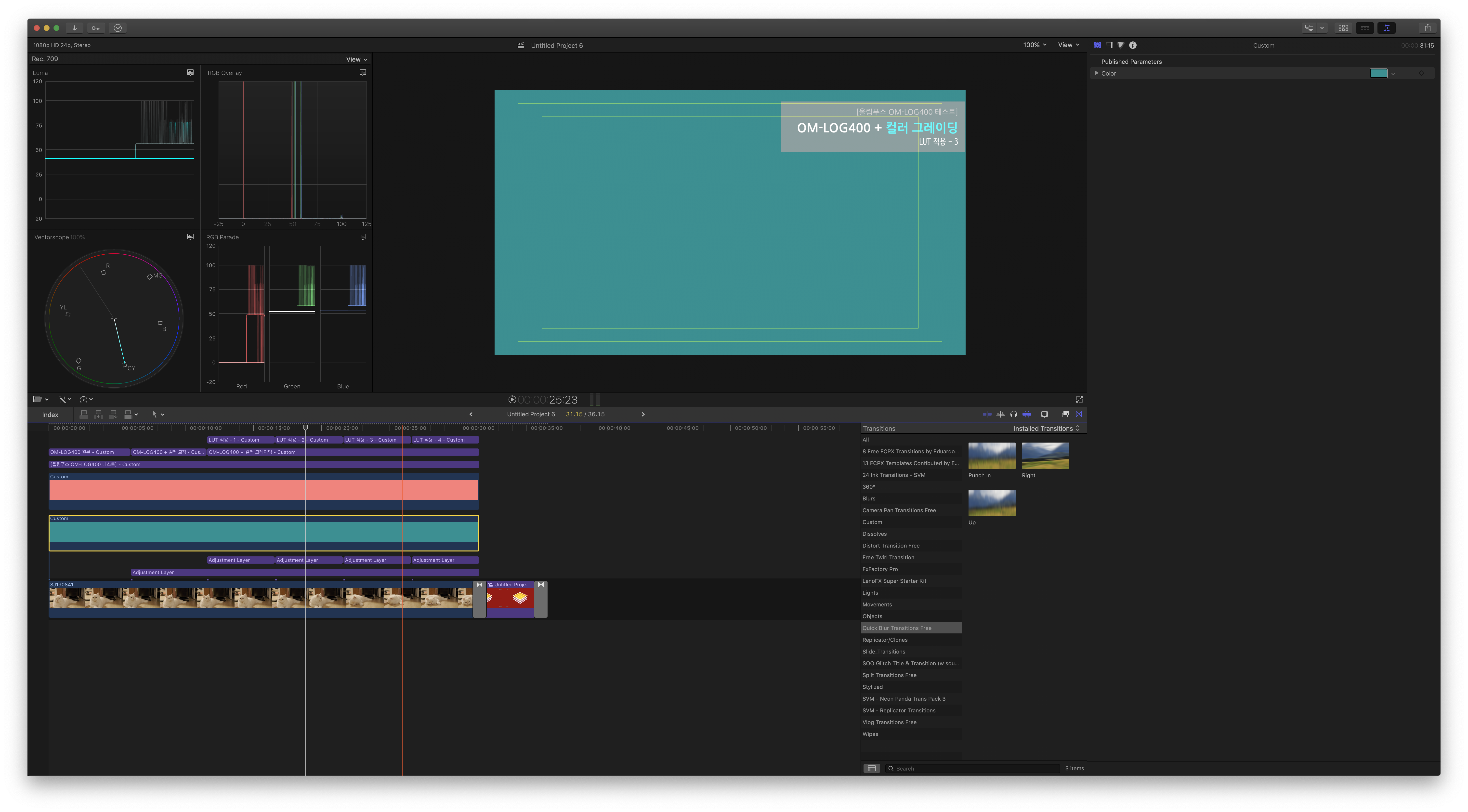Open the timeline Index button
The width and height of the screenshot is (1468, 812).
(x=50, y=415)
